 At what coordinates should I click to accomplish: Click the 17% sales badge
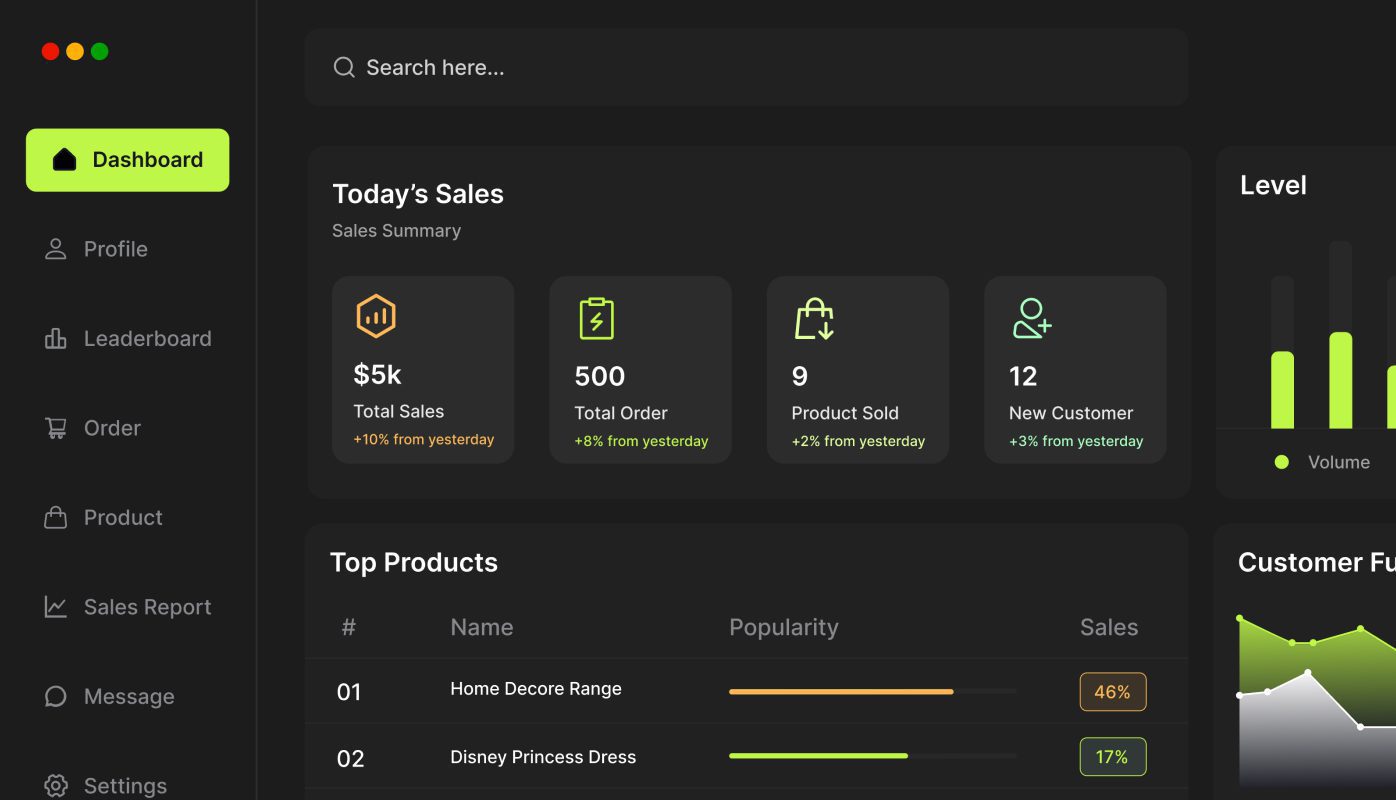(x=1112, y=757)
